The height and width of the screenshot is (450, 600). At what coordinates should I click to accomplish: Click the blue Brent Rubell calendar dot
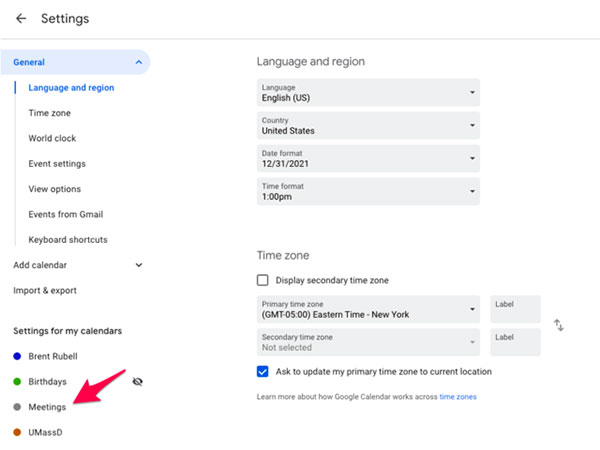tap(18, 356)
